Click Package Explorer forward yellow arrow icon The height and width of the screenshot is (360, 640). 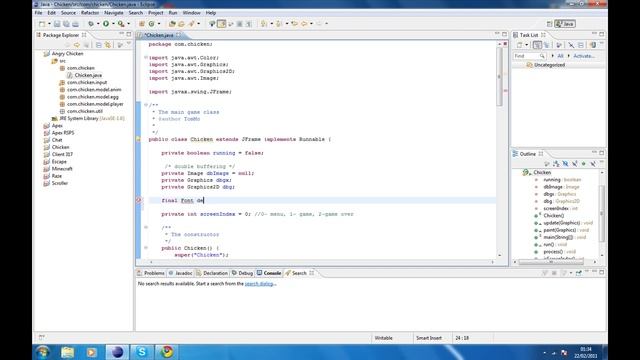(77, 45)
